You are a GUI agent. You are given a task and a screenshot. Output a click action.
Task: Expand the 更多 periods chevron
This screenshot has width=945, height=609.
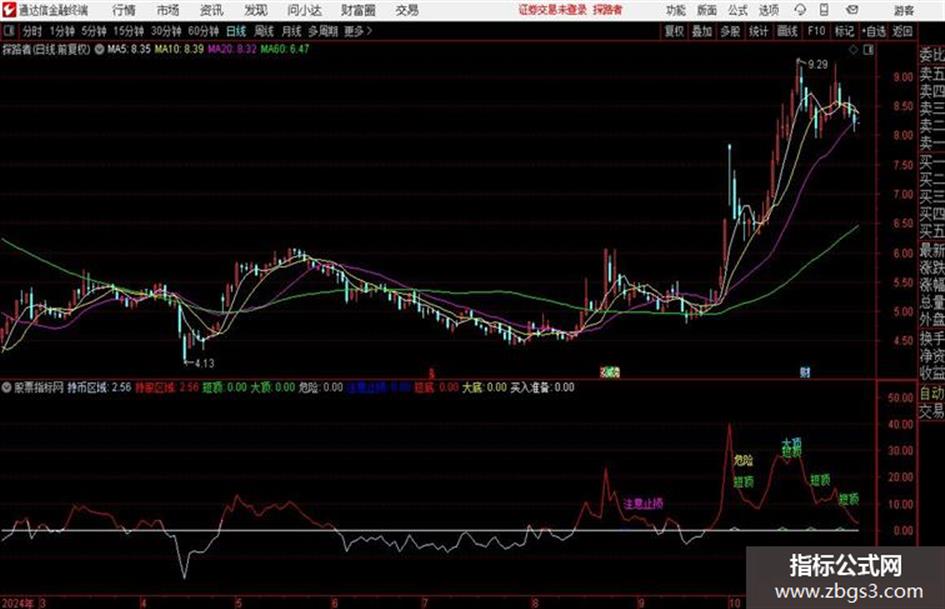click(359, 31)
